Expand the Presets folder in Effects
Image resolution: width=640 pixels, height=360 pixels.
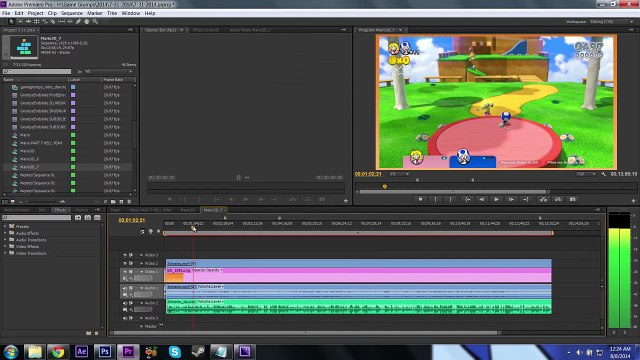coord(5,226)
